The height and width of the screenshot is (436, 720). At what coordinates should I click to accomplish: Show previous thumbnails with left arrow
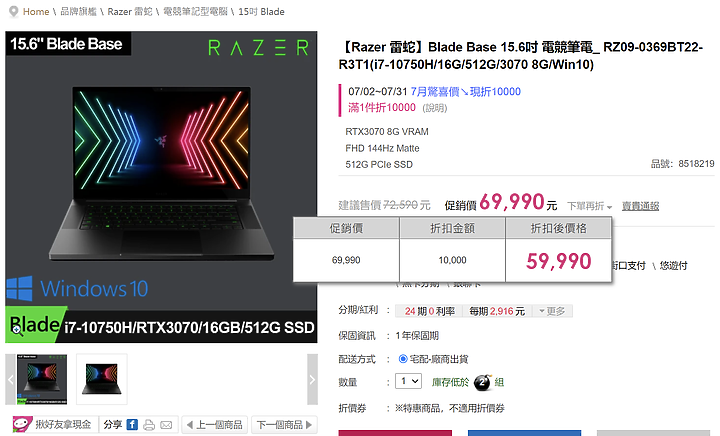pyautogui.click(x=10, y=379)
